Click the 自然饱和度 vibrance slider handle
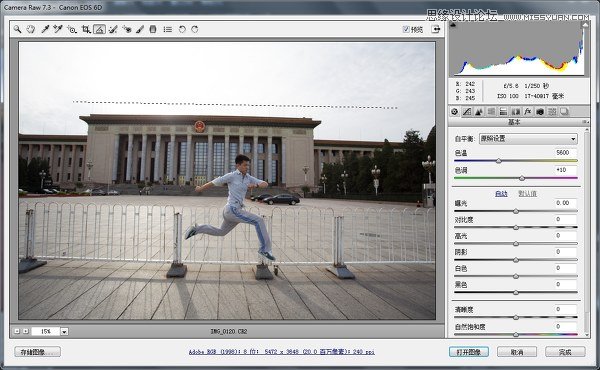The image size is (600, 370). (x=516, y=335)
